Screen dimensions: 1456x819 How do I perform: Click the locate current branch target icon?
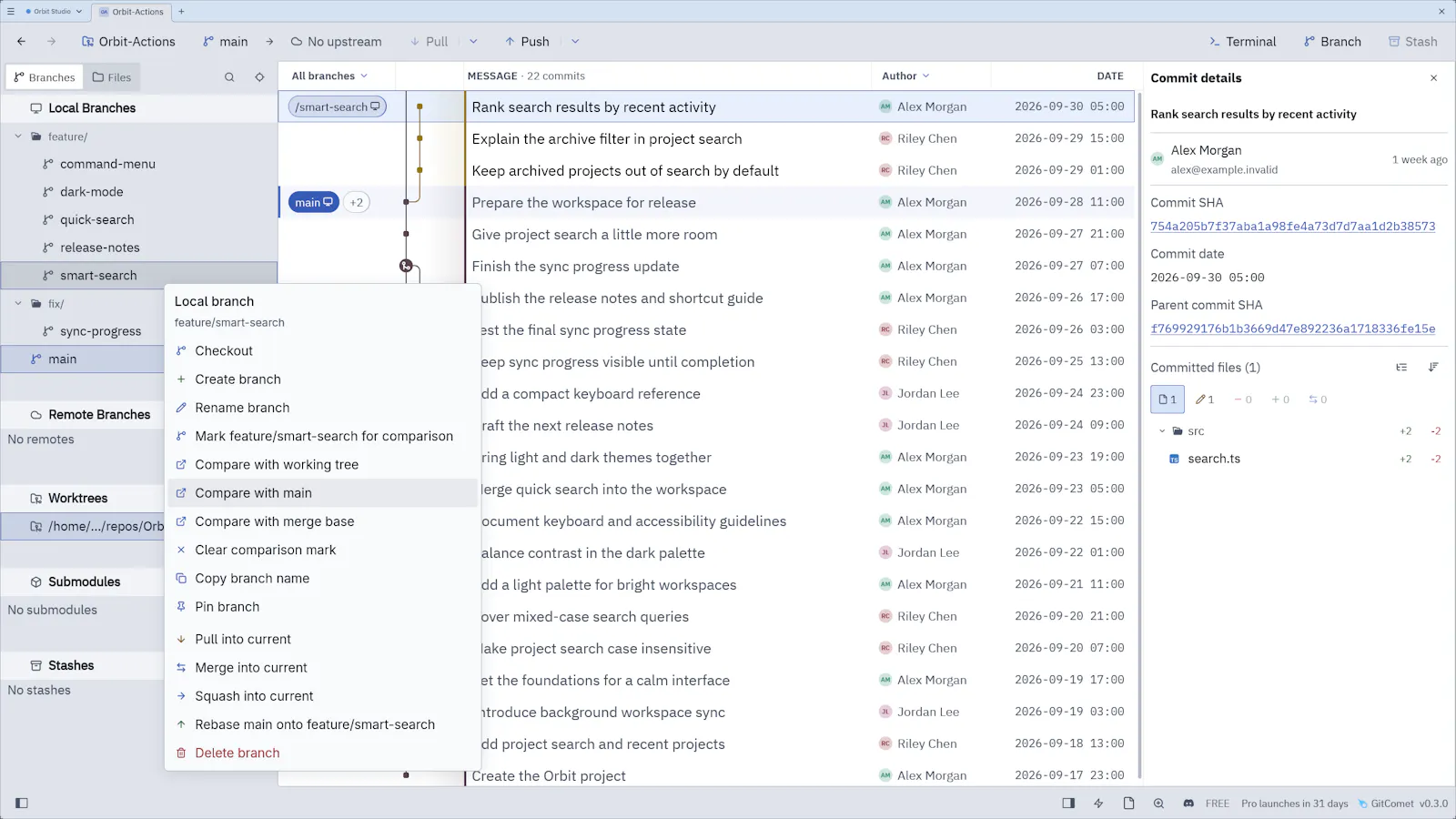pyautogui.click(x=259, y=77)
